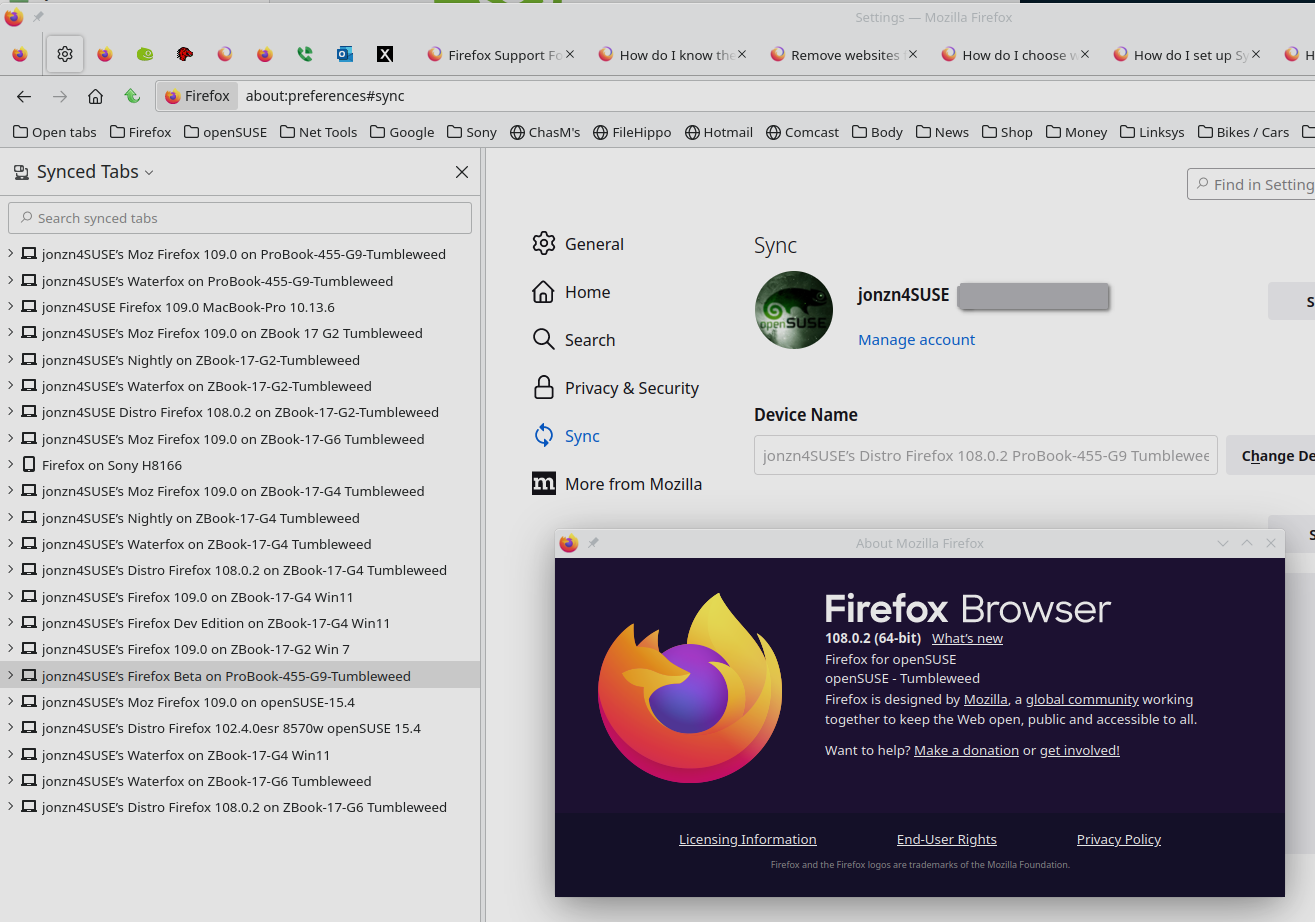1315x922 pixels.
Task: Expand Firefox Beta on ProBook-455-G9-Tumbleweed entry
Action: point(11,676)
